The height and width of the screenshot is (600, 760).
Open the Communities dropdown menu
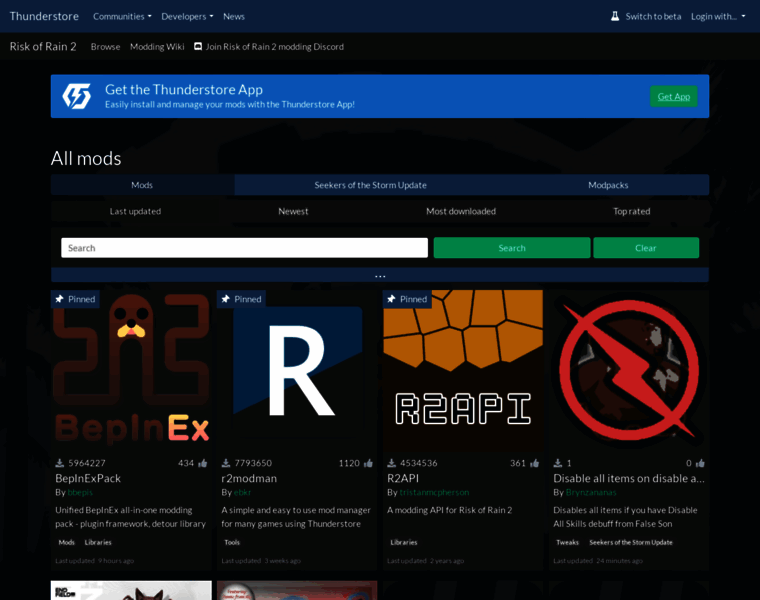pyautogui.click(x=122, y=16)
